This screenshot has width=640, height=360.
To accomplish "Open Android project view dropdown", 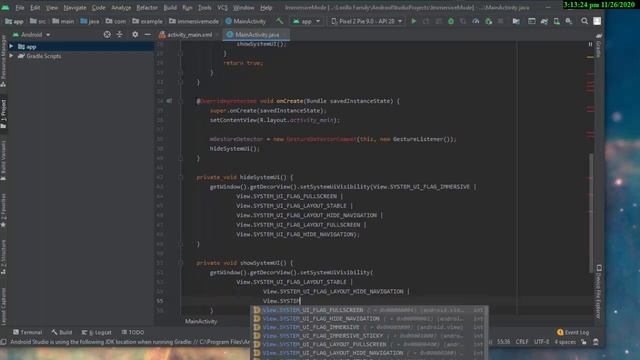I will pyautogui.click(x=32, y=35).
